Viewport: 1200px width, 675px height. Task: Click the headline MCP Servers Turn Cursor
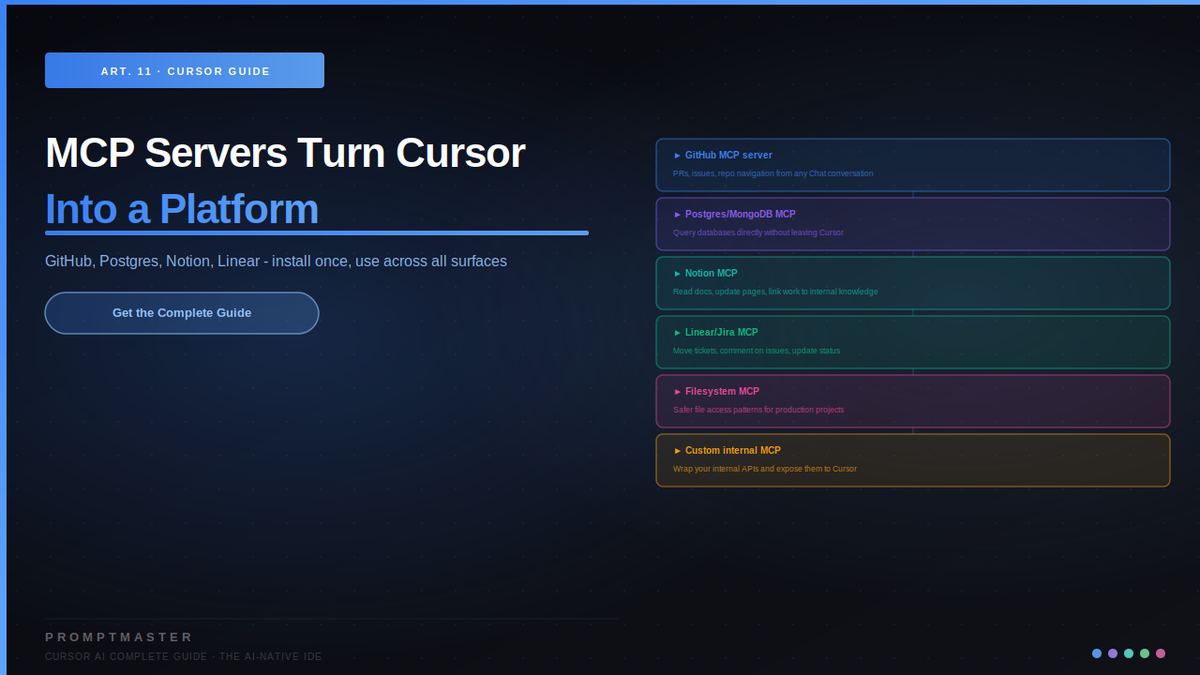coord(285,153)
